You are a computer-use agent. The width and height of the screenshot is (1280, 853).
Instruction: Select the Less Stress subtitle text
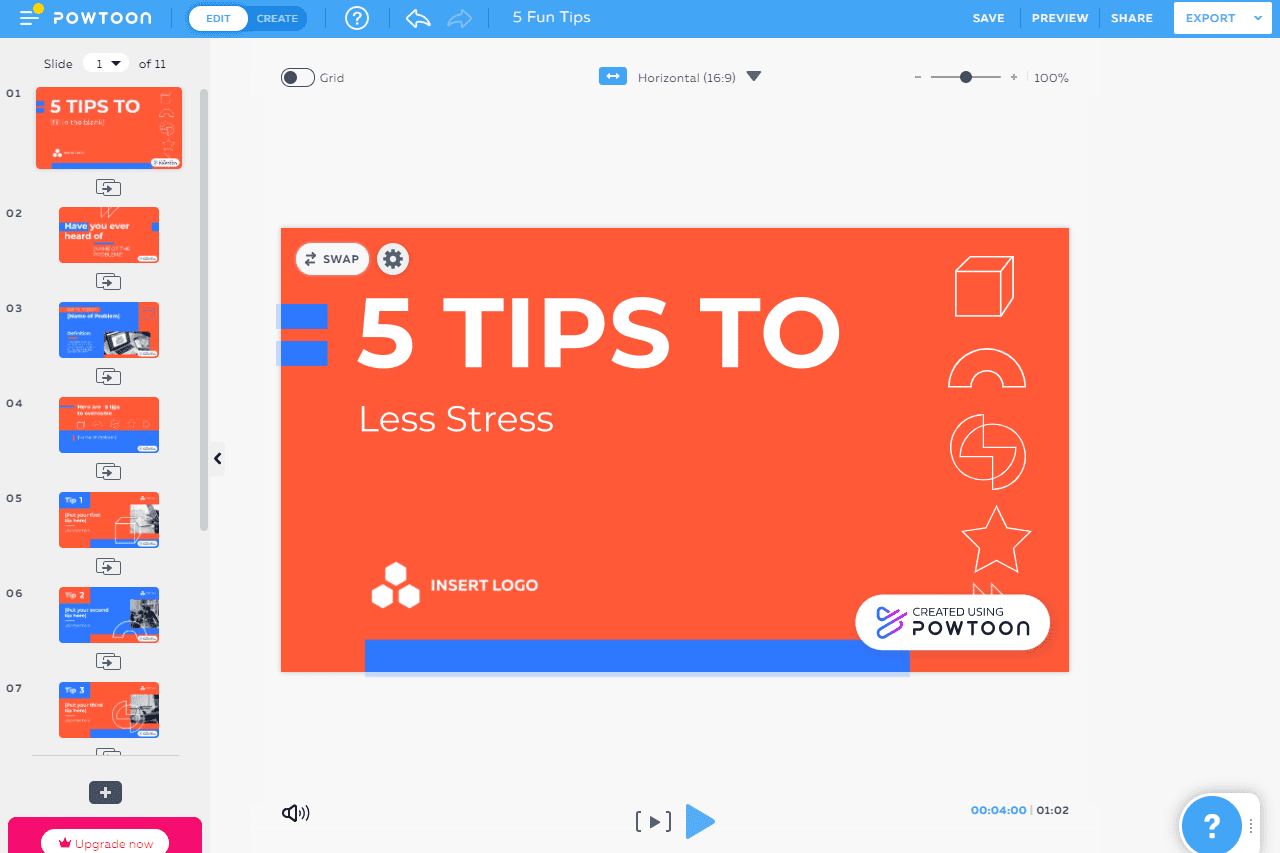click(x=456, y=419)
